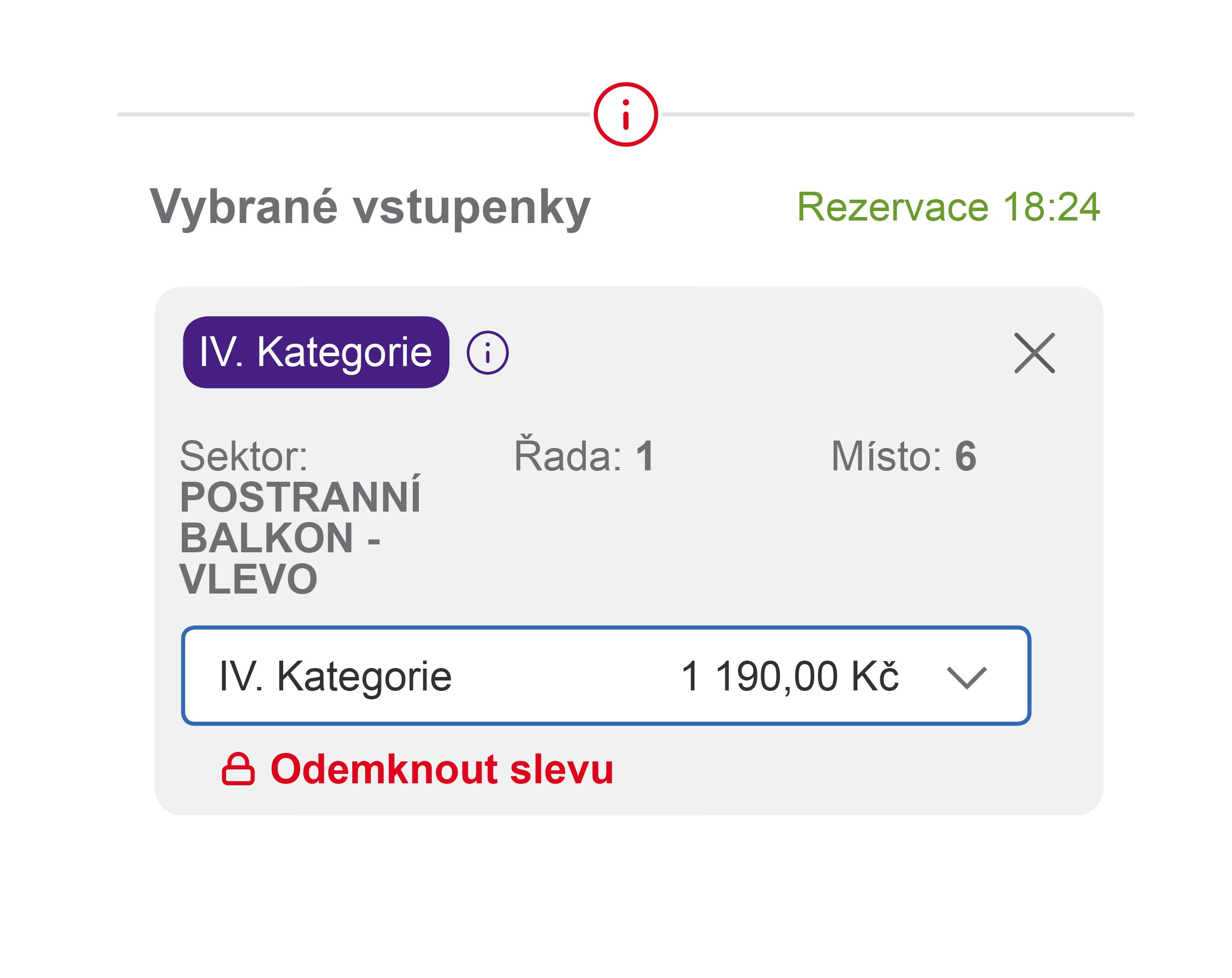Expand the chevron arrow in the price selector

coord(966,677)
